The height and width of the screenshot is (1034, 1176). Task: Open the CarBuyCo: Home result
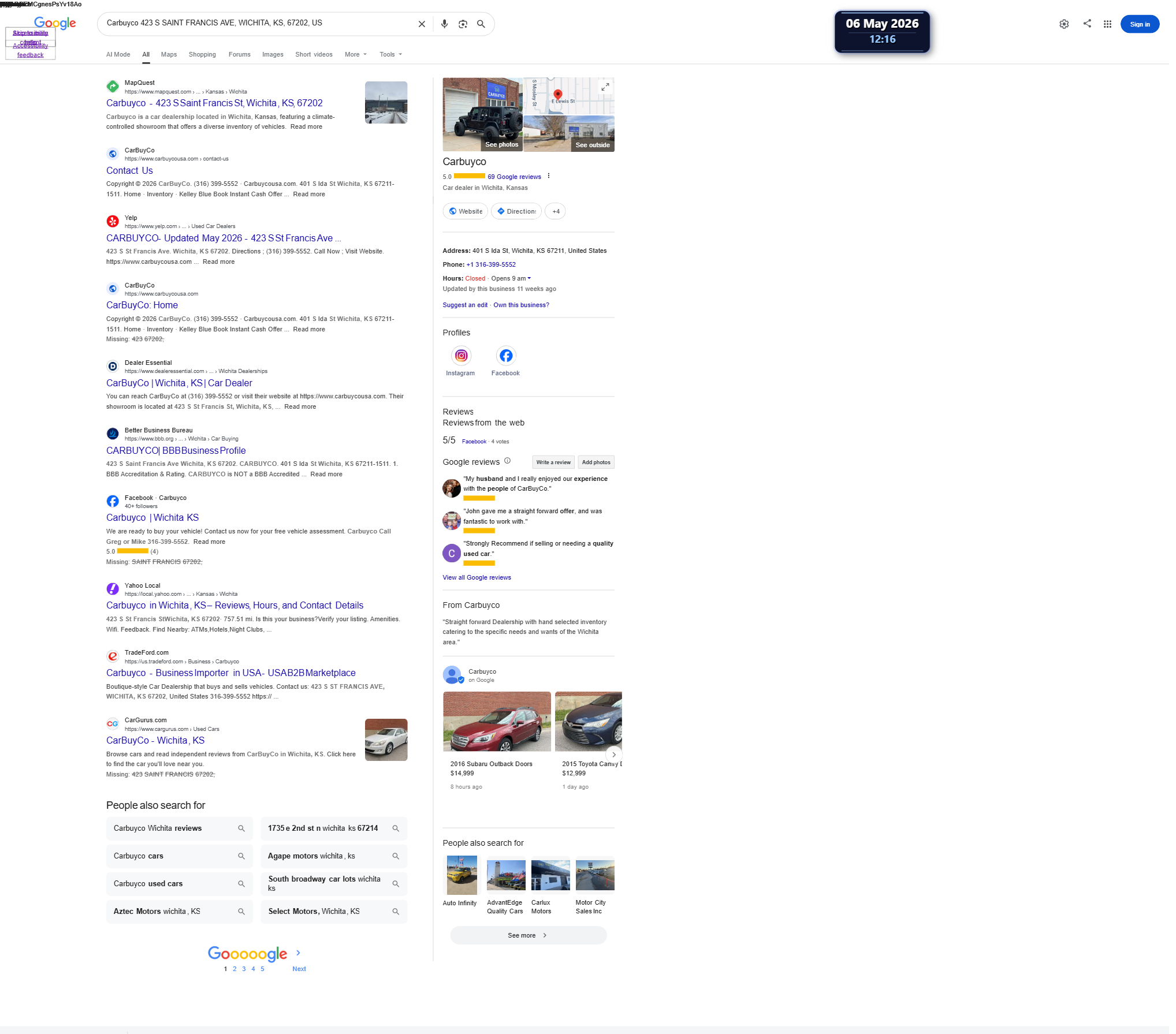[x=142, y=305]
